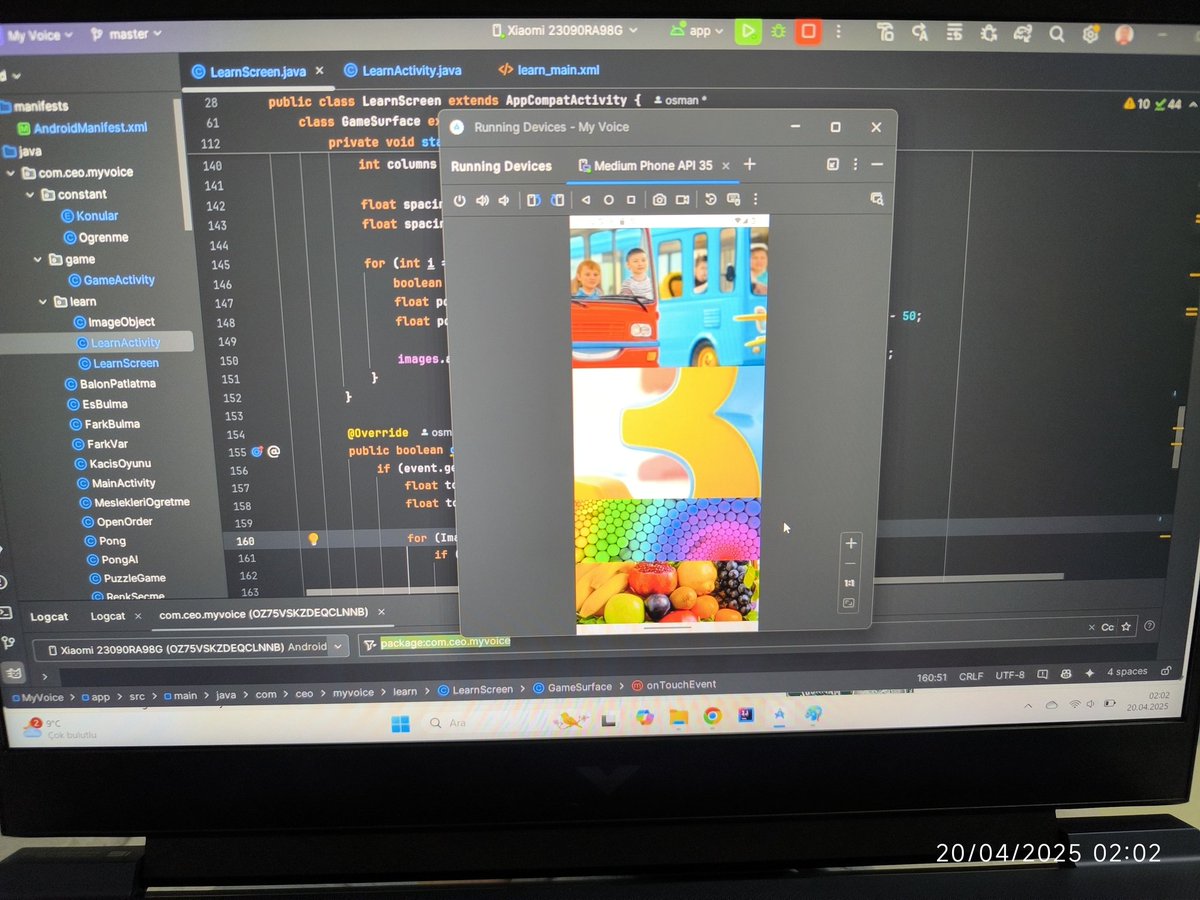The image size is (1200, 900).
Task: Stop the running app with the red square
Action: [x=808, y=31]
